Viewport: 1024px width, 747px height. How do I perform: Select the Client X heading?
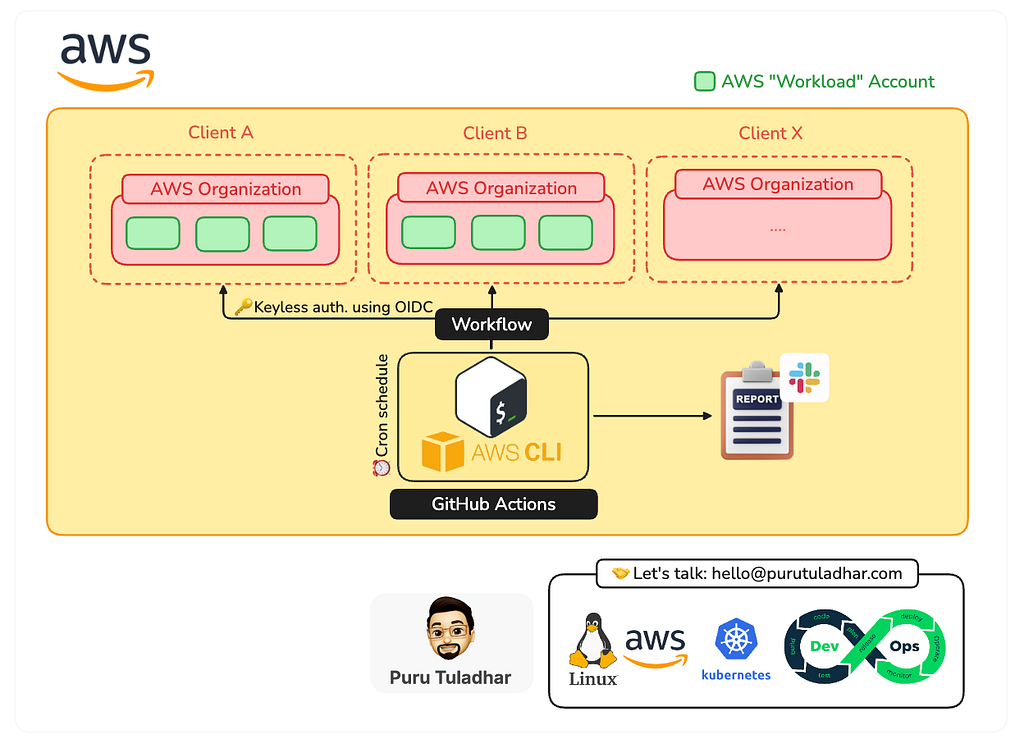(771, 133)
